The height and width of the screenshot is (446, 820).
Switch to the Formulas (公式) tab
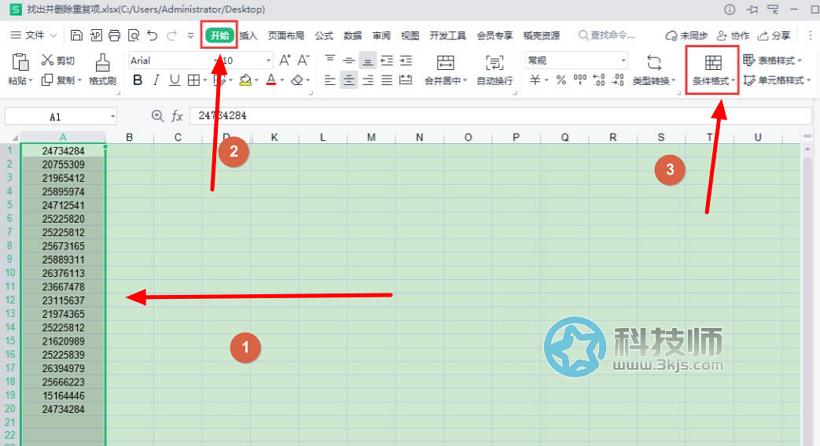coord(324,36)
